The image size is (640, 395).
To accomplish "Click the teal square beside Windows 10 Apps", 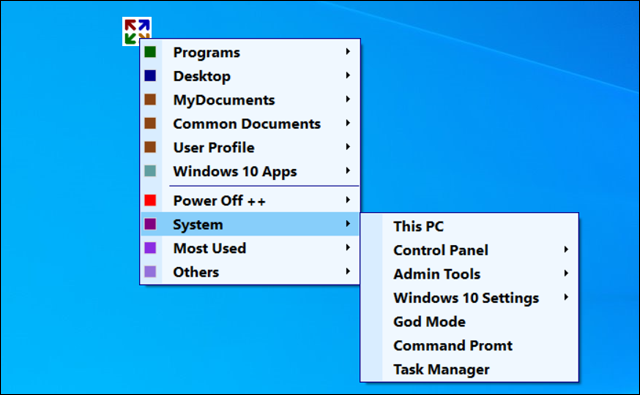I will point(150,171).
